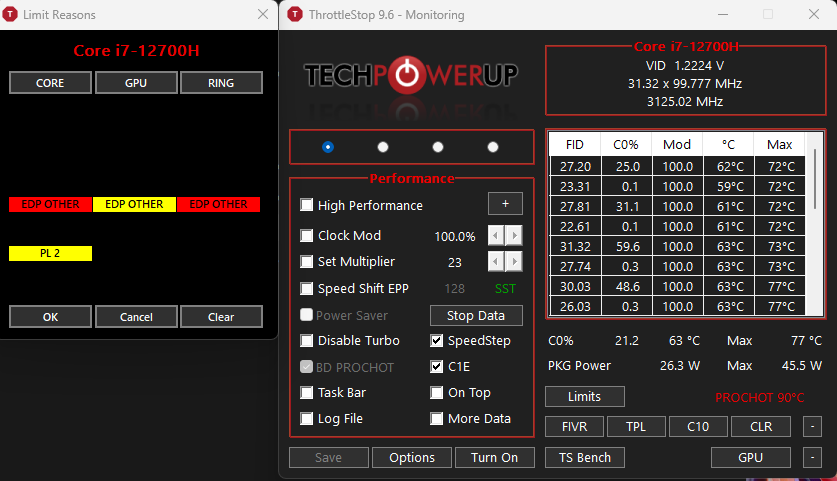Click the yellow EDP OTHER indicator under GPU
This screenshot has height=481, width=837.
coord(134,204)
